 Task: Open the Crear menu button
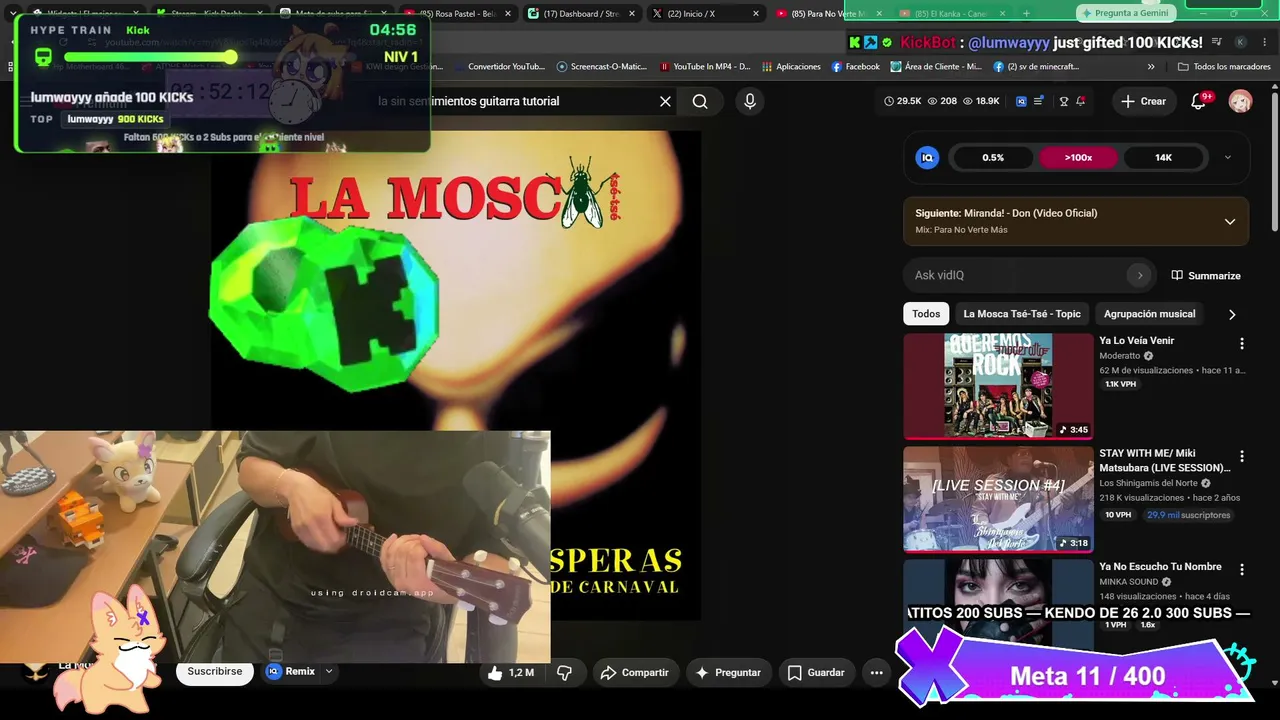[x=1143, y=101]
